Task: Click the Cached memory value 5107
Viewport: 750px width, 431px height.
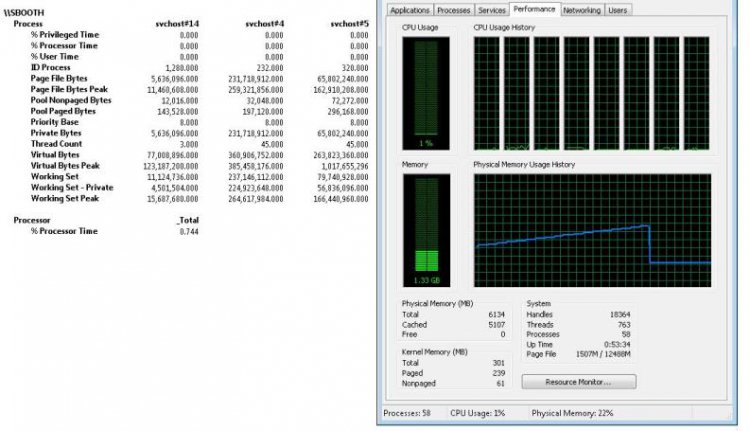Action: click(x=496, y=324)
